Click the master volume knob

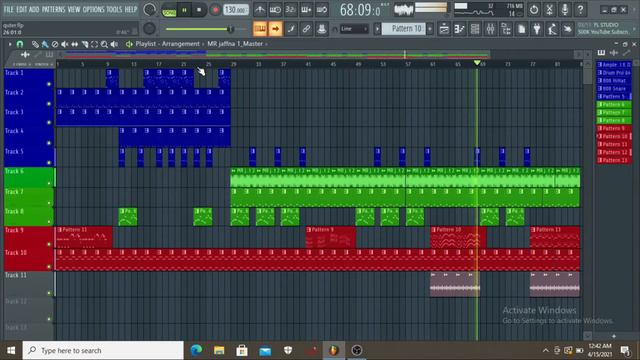click(x=149, y=9)
